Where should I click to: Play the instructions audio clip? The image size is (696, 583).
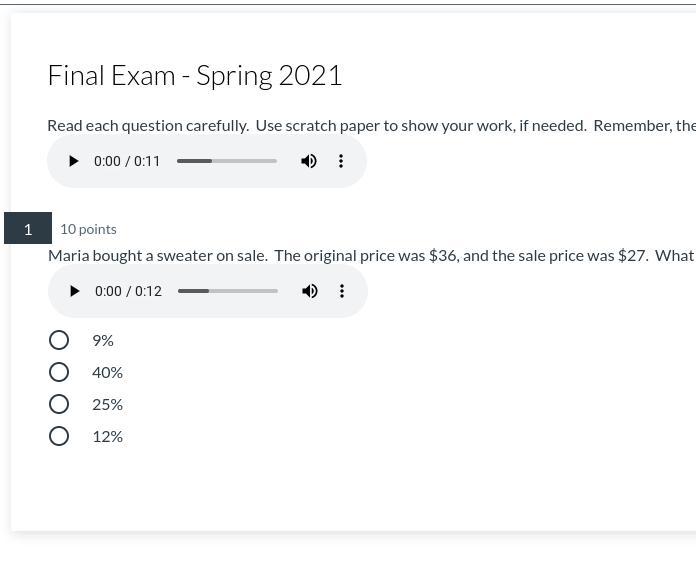click(x=73, y=161)
